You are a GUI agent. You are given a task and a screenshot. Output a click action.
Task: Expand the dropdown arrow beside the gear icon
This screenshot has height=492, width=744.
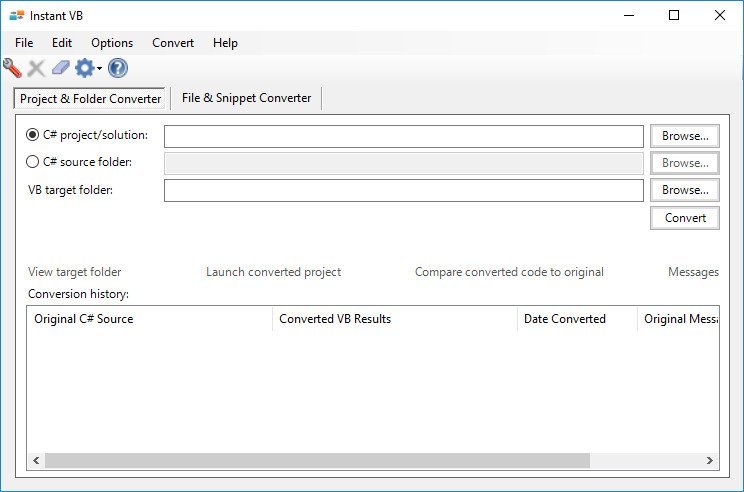[99, 69]
